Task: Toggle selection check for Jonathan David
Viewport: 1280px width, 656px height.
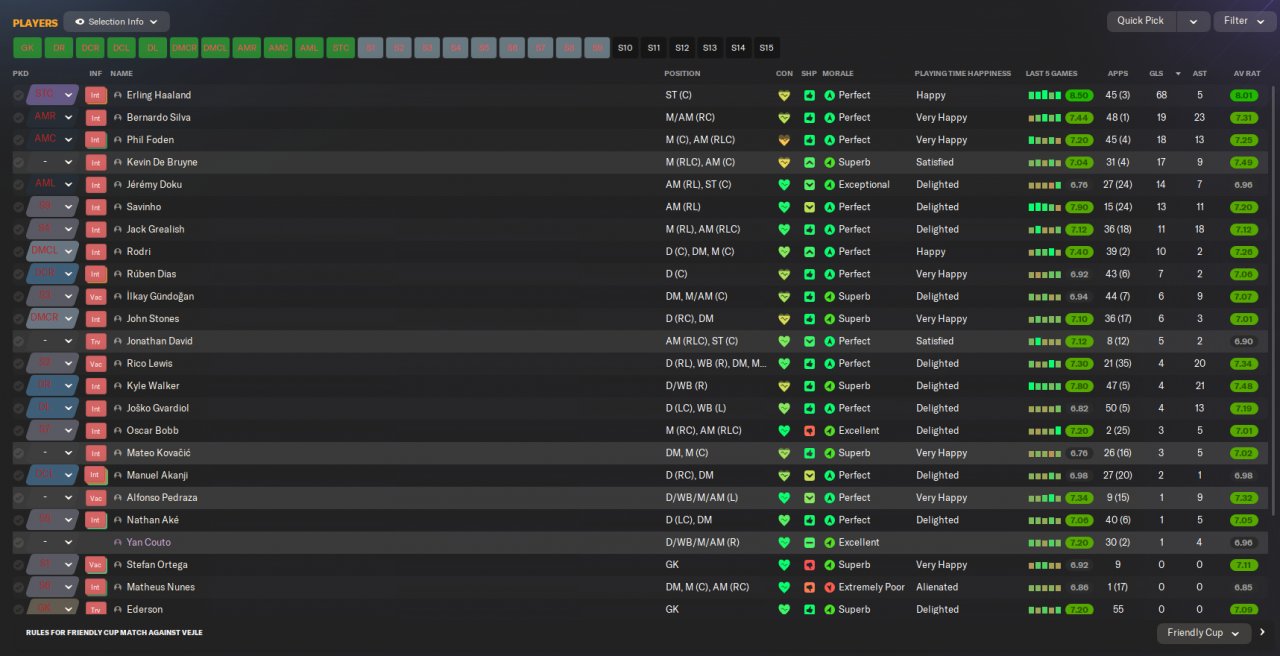Action: pyautogui.click(x=18, y=341)
